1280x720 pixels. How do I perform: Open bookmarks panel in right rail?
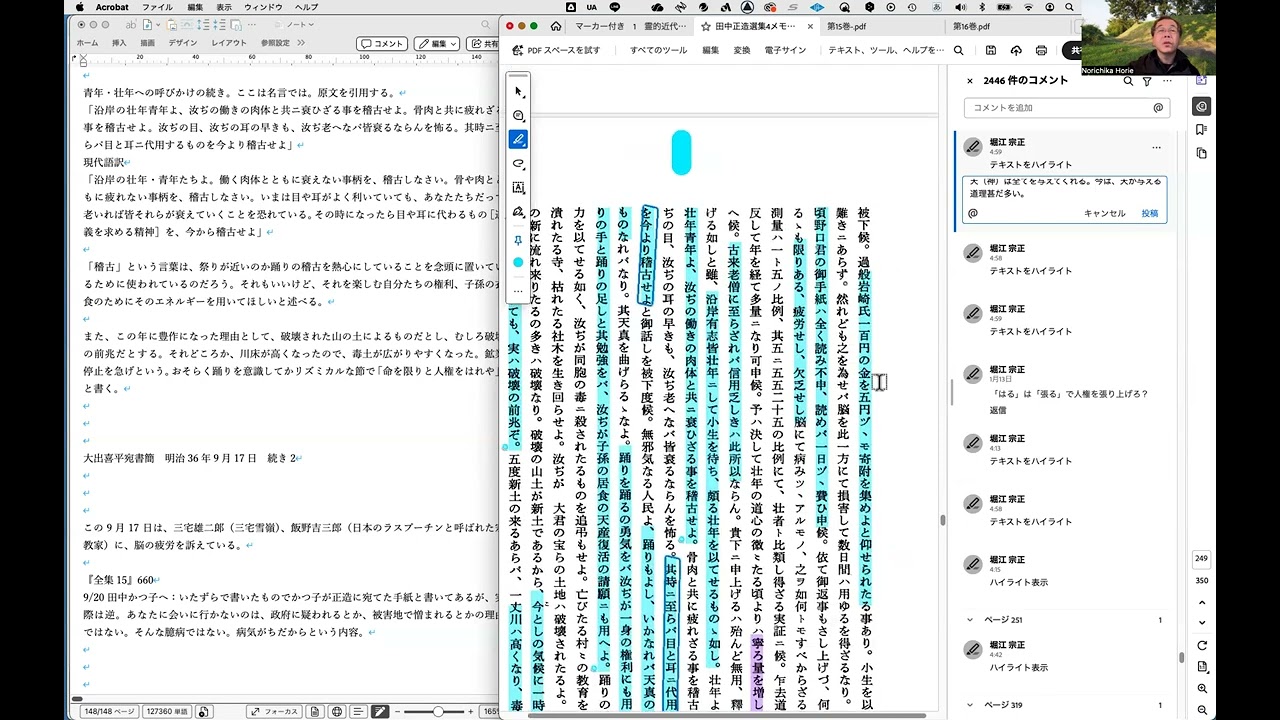pos(1202,130)
